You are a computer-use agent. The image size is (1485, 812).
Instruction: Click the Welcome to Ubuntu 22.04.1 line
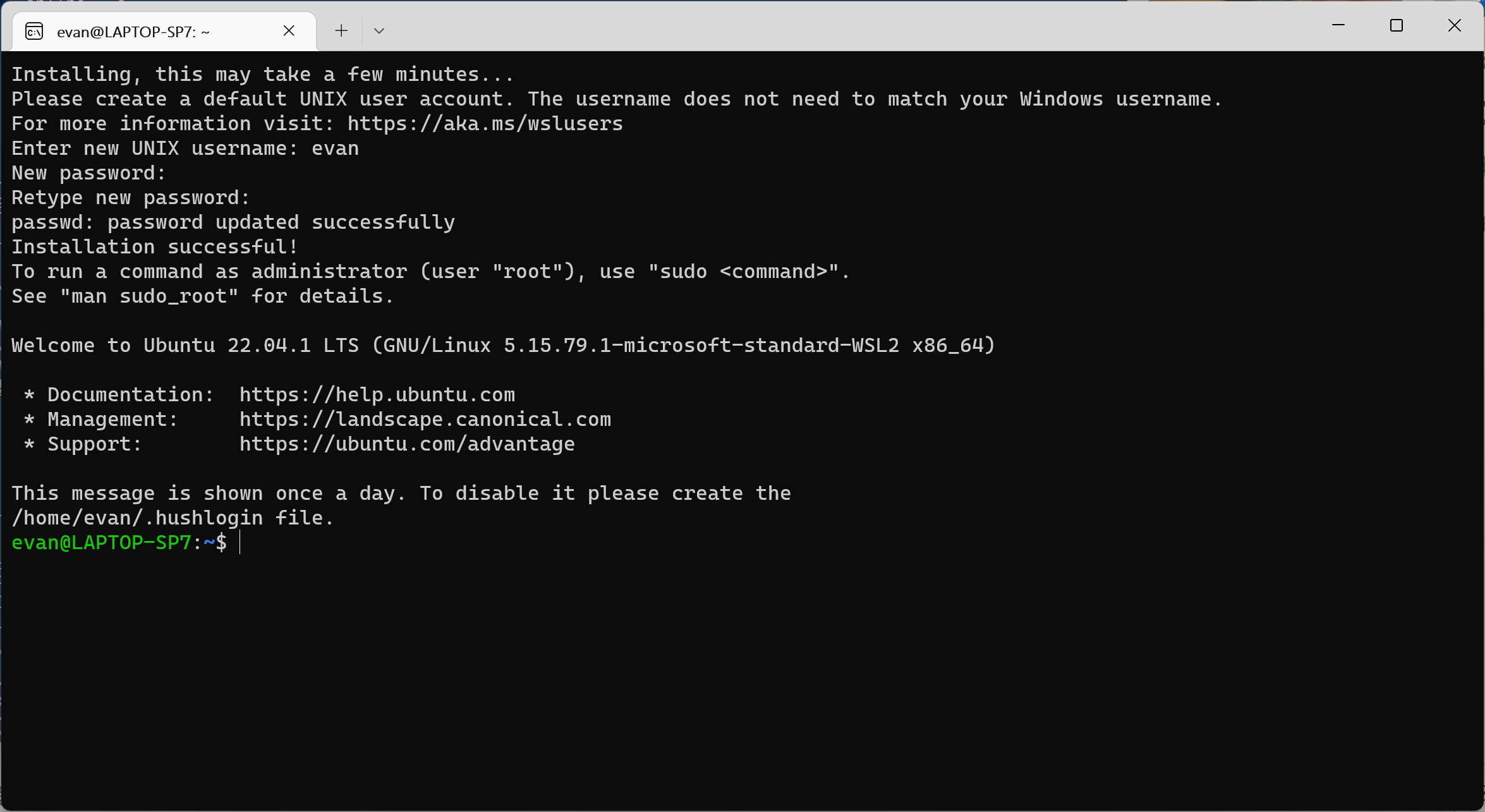503,345
